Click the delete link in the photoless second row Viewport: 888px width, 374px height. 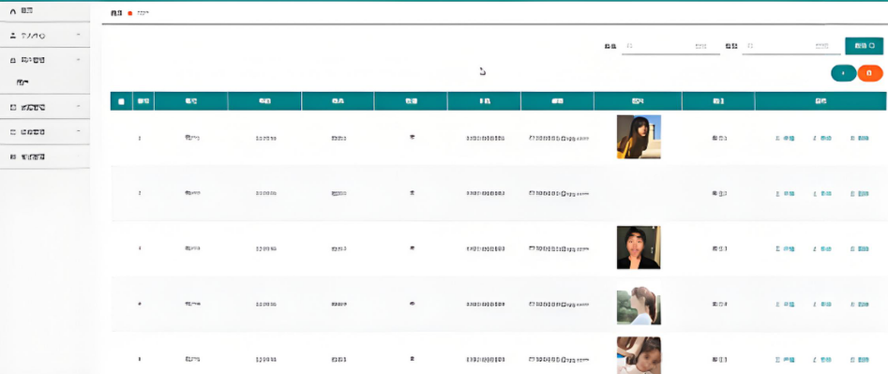pos(860,194)
